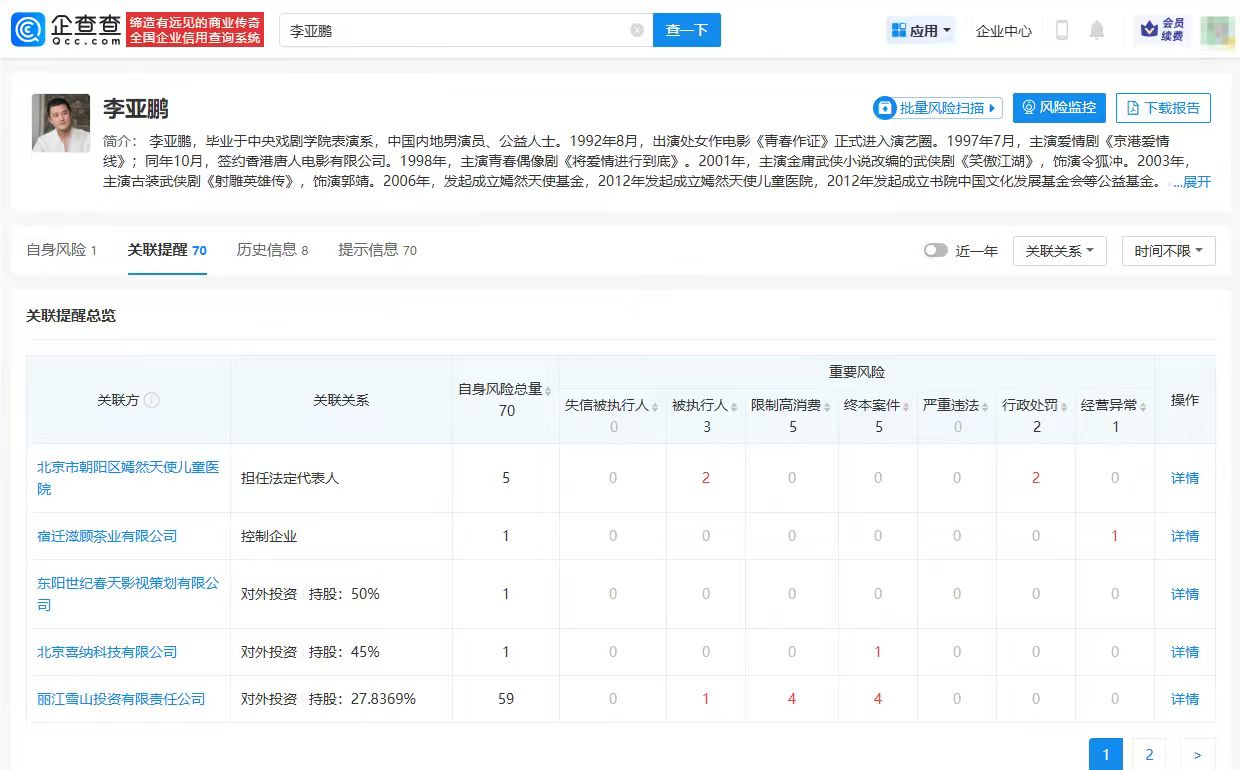Go to page 2 of results
Screen dimensions: 1240x770
tap(1149, 755)
